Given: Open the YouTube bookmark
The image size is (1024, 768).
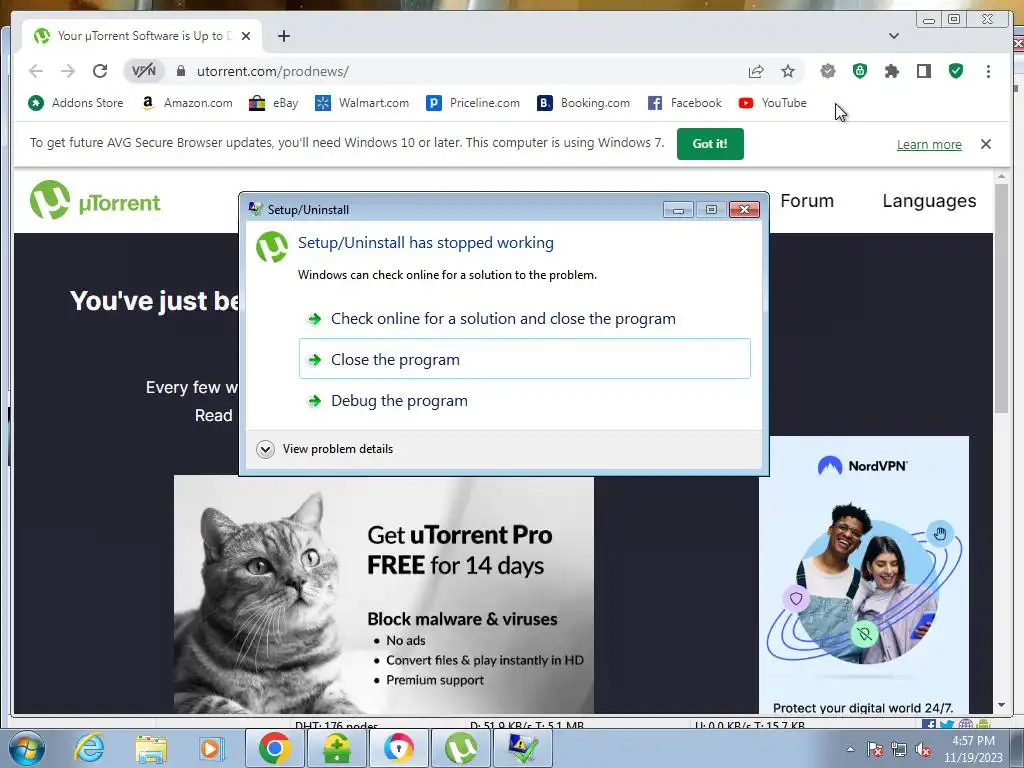Looking at the screenshot, I should pyautogui.click(x=773, y=103).
